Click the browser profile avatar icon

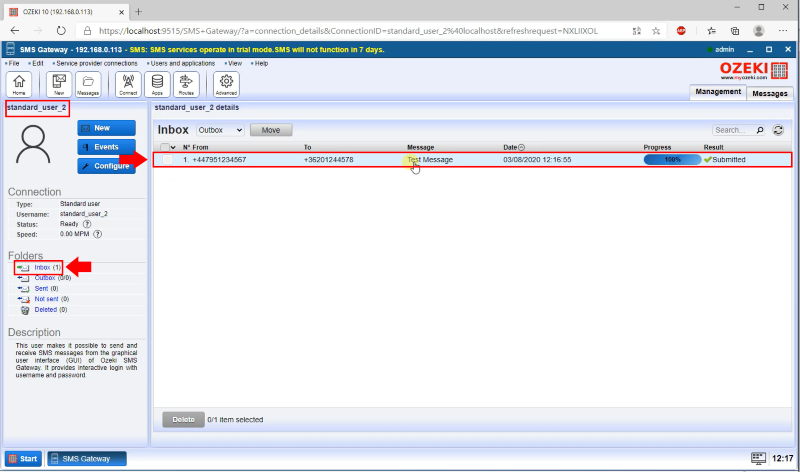(759, 31)
